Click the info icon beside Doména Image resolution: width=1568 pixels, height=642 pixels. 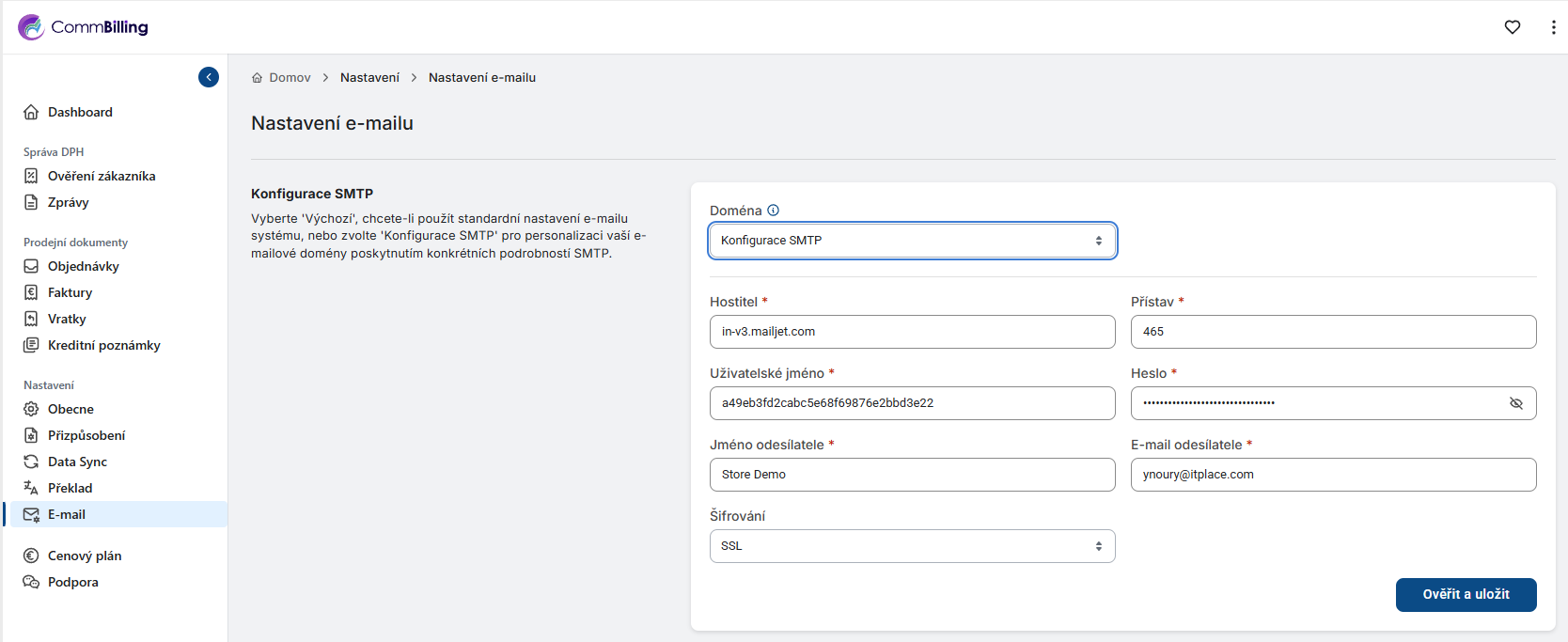tap(773, 211)
